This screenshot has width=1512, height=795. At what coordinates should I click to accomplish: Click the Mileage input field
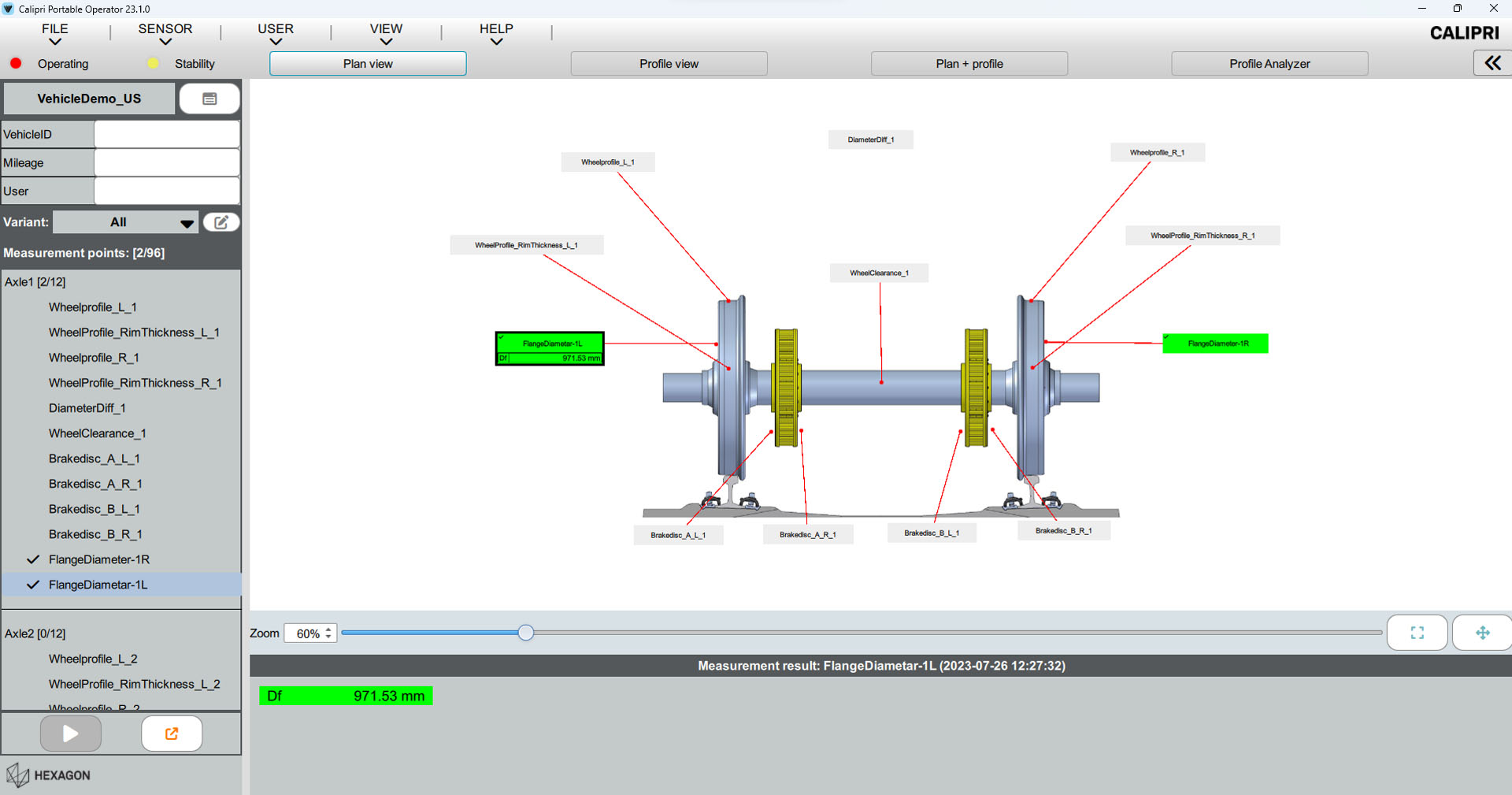click(x=167, y=162)
